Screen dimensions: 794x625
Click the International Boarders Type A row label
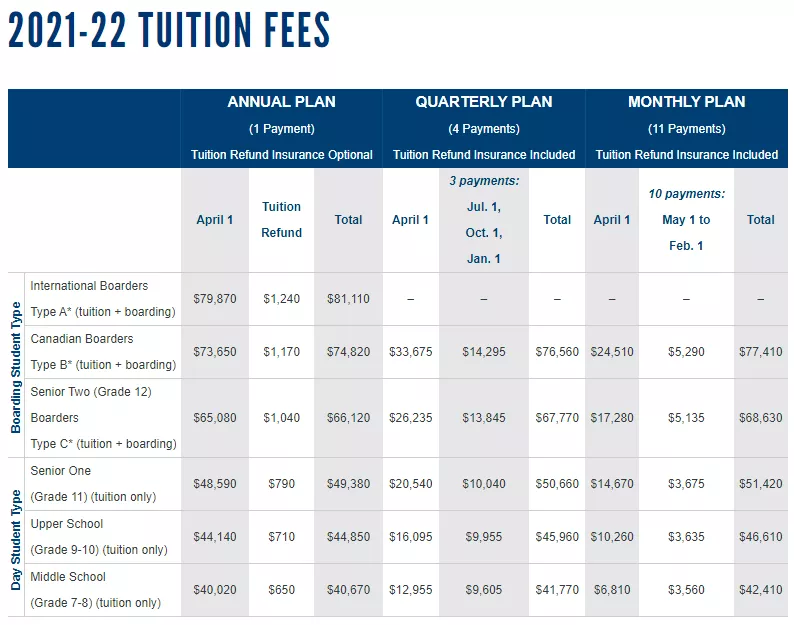(x=103, y=299)
